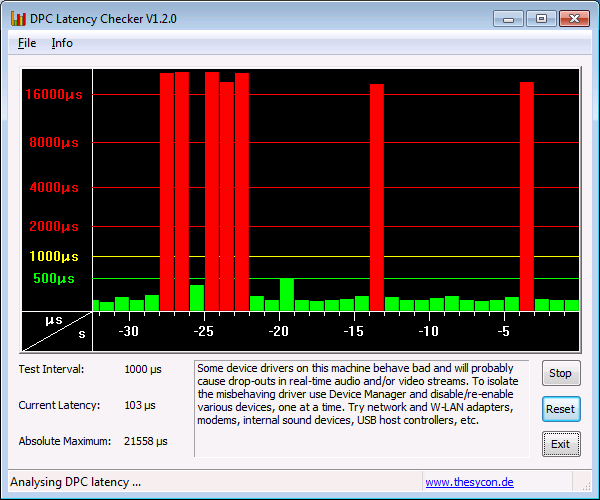The width and height of the screenshot is (600, 500).
Task: Close the window with the red X
Action: (574, 18)
